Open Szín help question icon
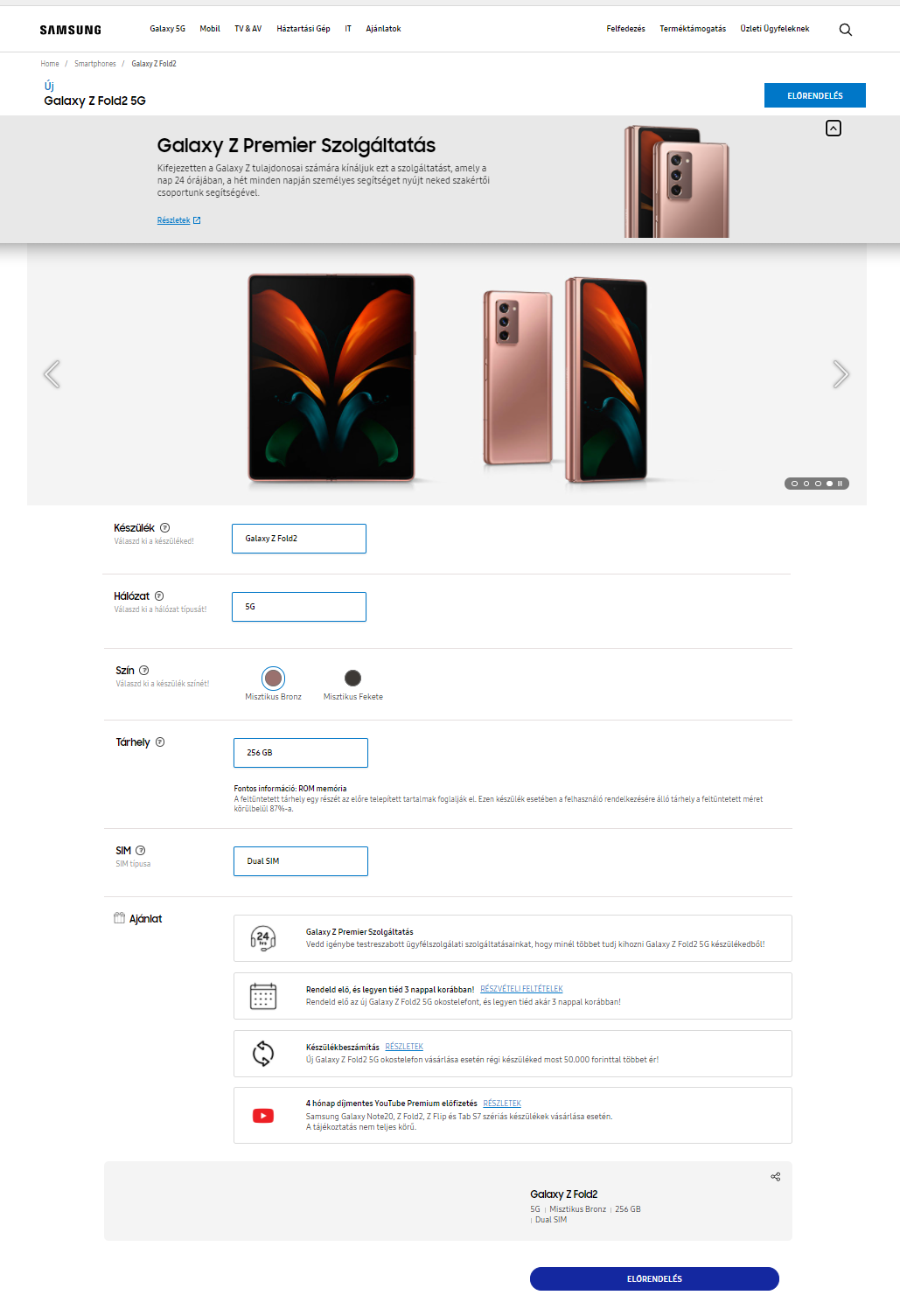The width and height of the screenshot is (900, 1316). (144, 671)
